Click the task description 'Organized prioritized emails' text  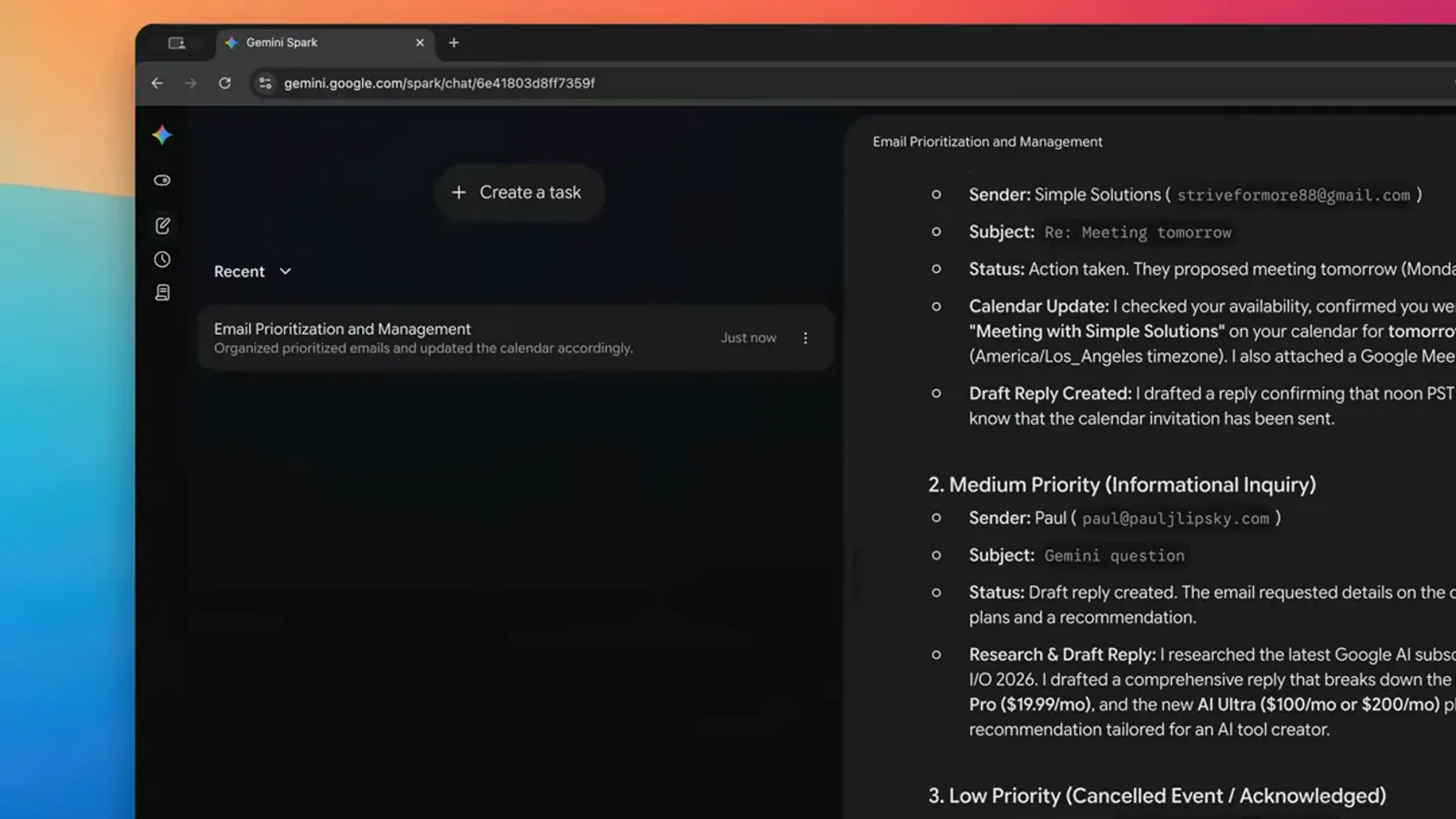423,348
